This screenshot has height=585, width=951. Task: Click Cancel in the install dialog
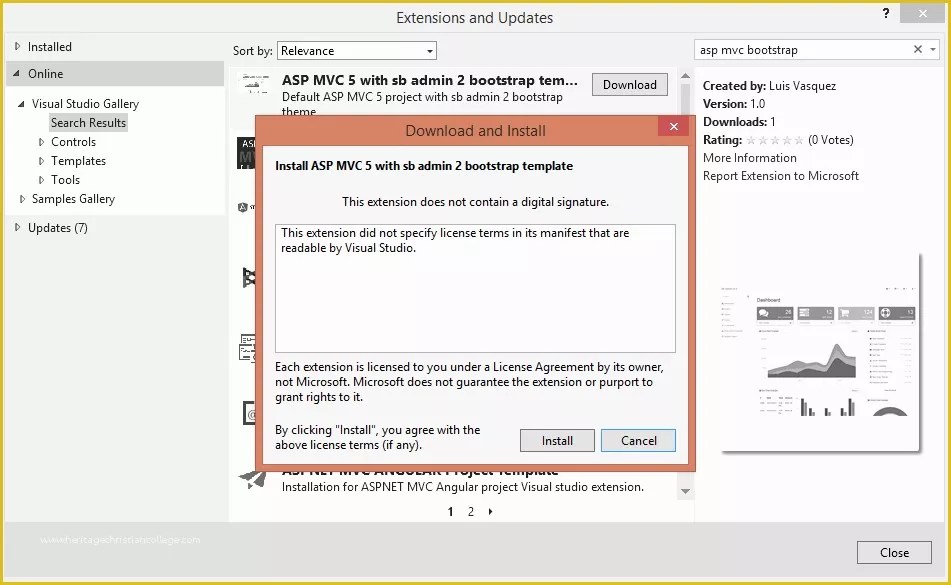(638, 440)
